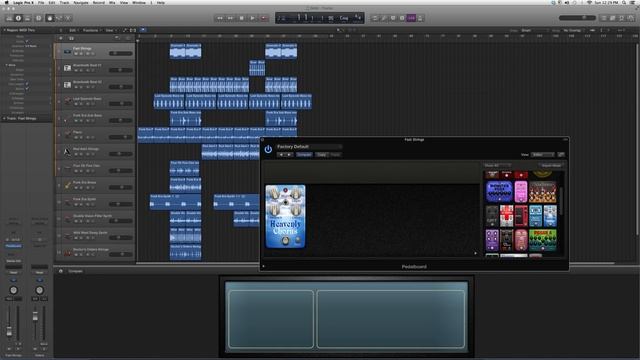Pick the red and white pedal thumbnail
The height and width of the screenshot is (360, 640).
tap(507, 216)
